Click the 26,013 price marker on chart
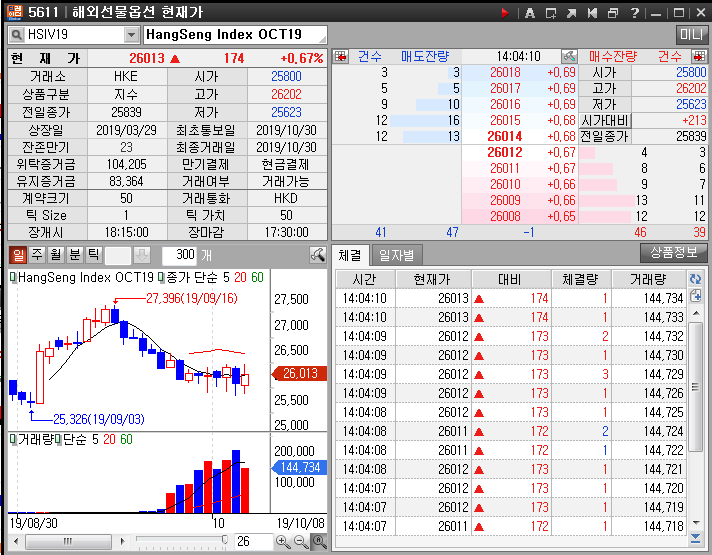The width and height of the screenshot is (712, 555). [299, 373]
